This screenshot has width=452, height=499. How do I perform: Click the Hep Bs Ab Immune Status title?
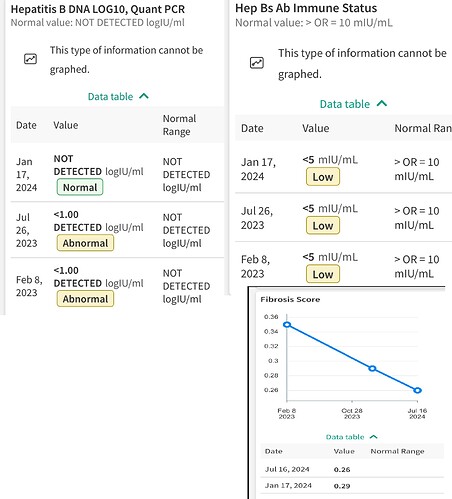(x=306, y=8)
